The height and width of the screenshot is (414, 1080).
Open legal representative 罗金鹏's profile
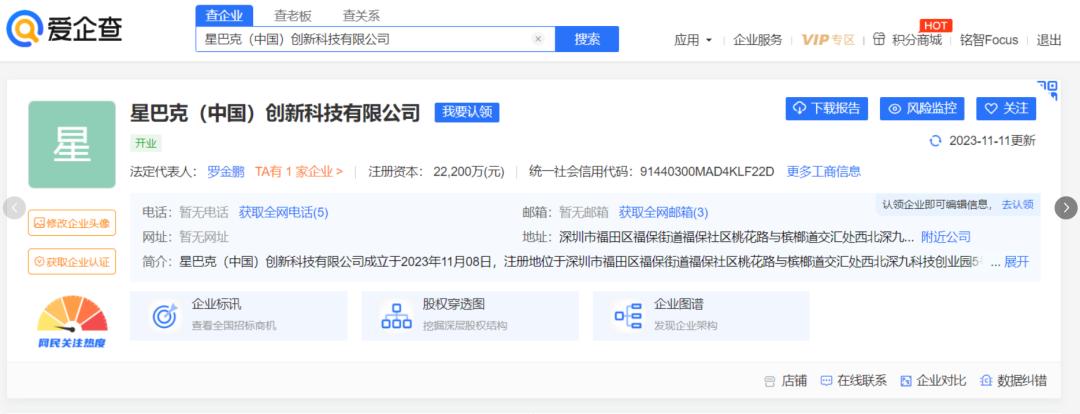(226, 172)
